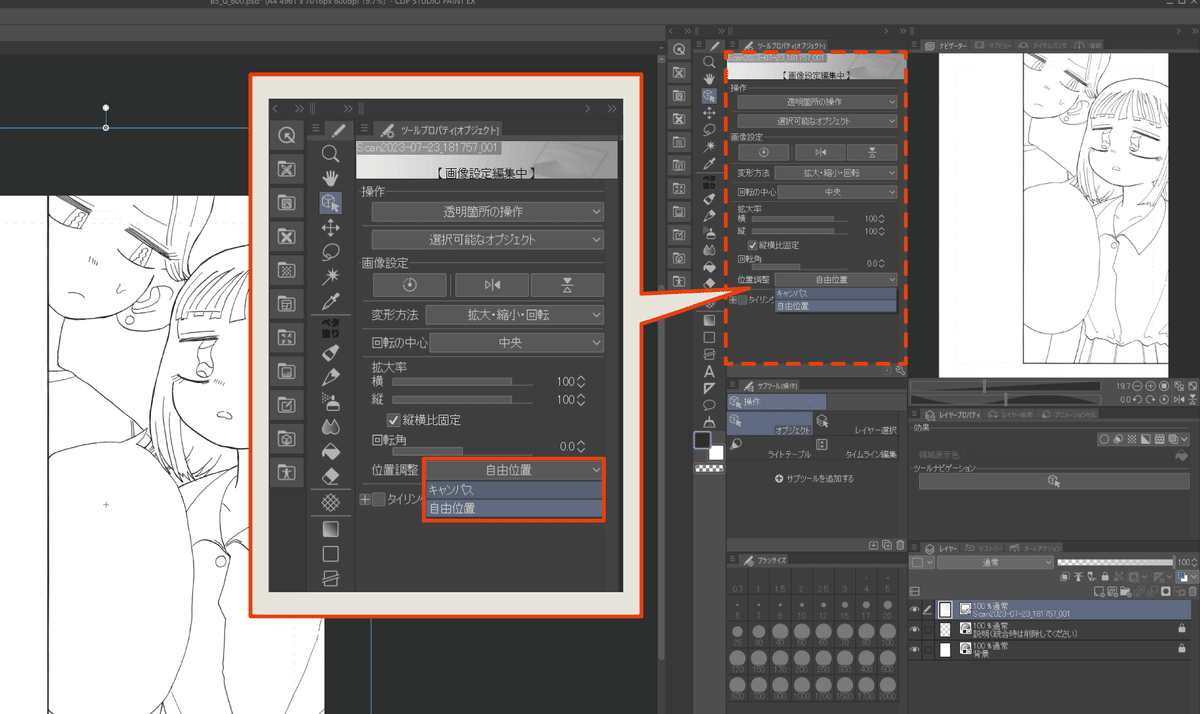The width and height of the screenshot is (1200, 714).
Task: Open palette color dropdown left of blend mode
Action: (923, 563)
